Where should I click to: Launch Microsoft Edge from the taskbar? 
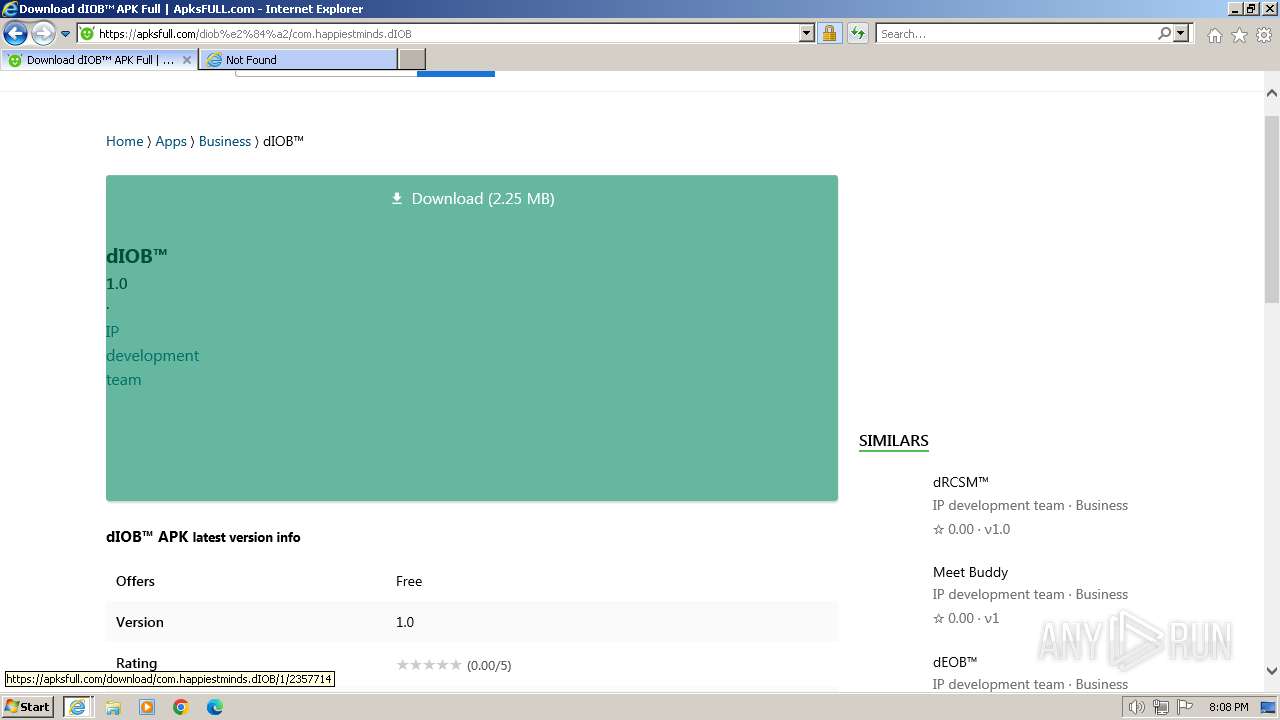click(215, 707)
